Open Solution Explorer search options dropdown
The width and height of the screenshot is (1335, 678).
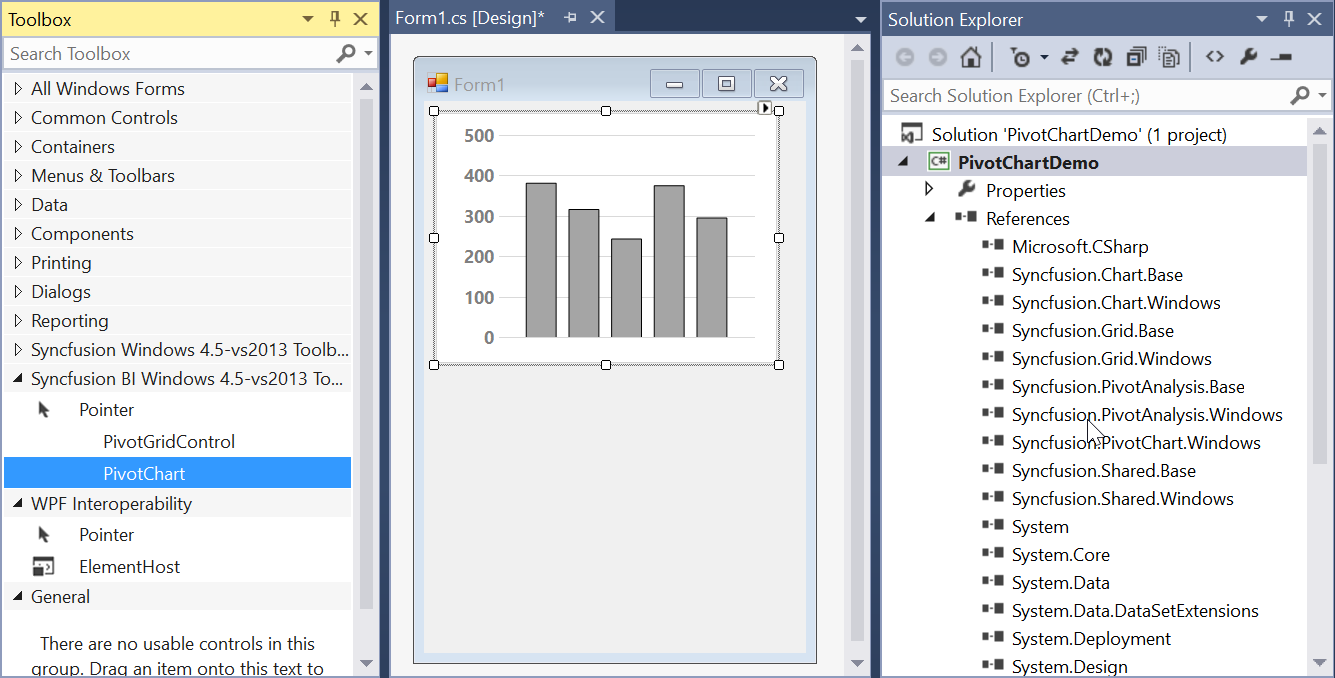pyautogui.click(x=1322, y=96)
